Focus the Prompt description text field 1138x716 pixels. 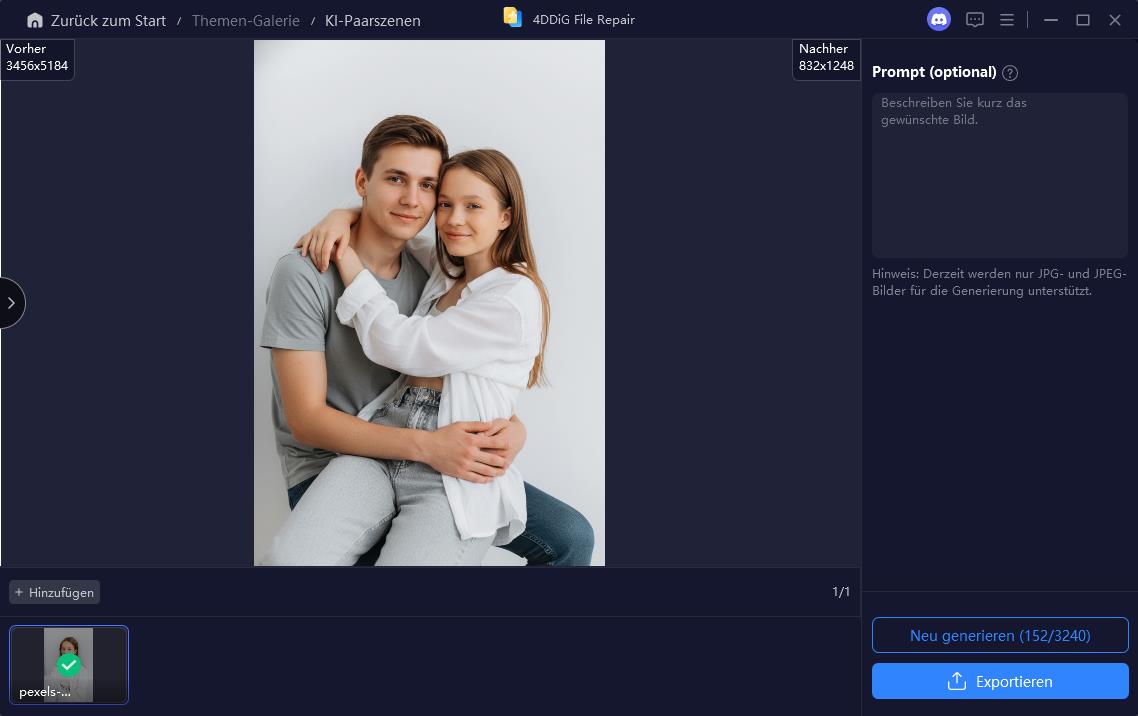(x=1000, y=175)
